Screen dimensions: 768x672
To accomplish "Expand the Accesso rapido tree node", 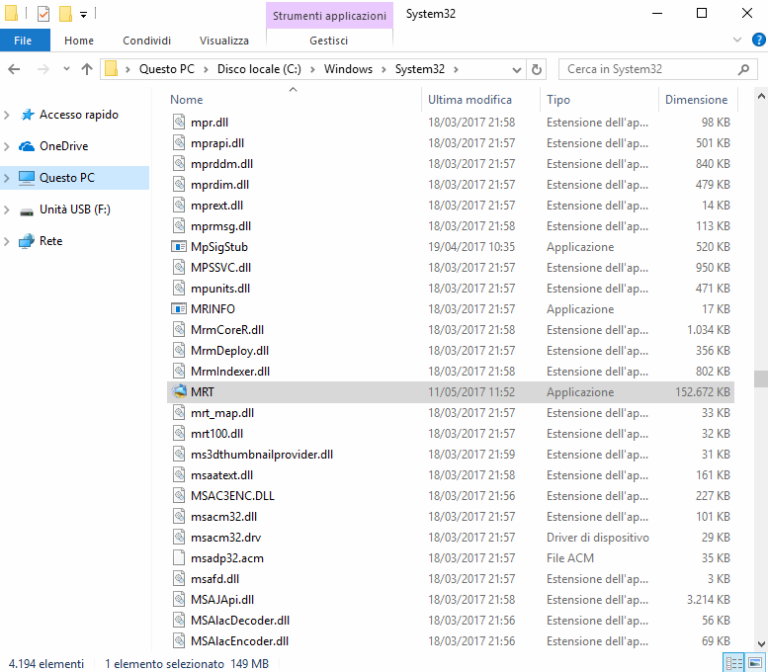I will click(x=6, y=115).
